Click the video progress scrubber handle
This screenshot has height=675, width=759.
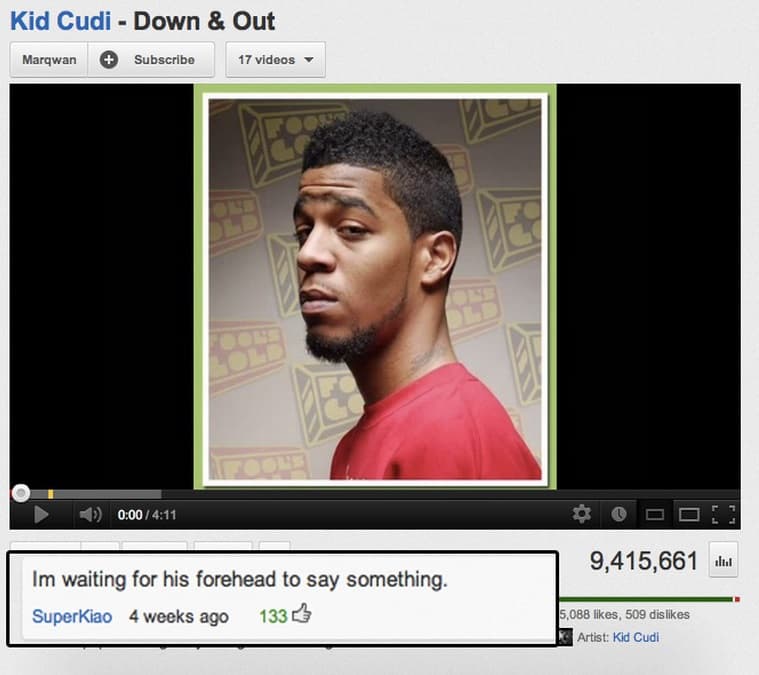click(x=21, y=493)
